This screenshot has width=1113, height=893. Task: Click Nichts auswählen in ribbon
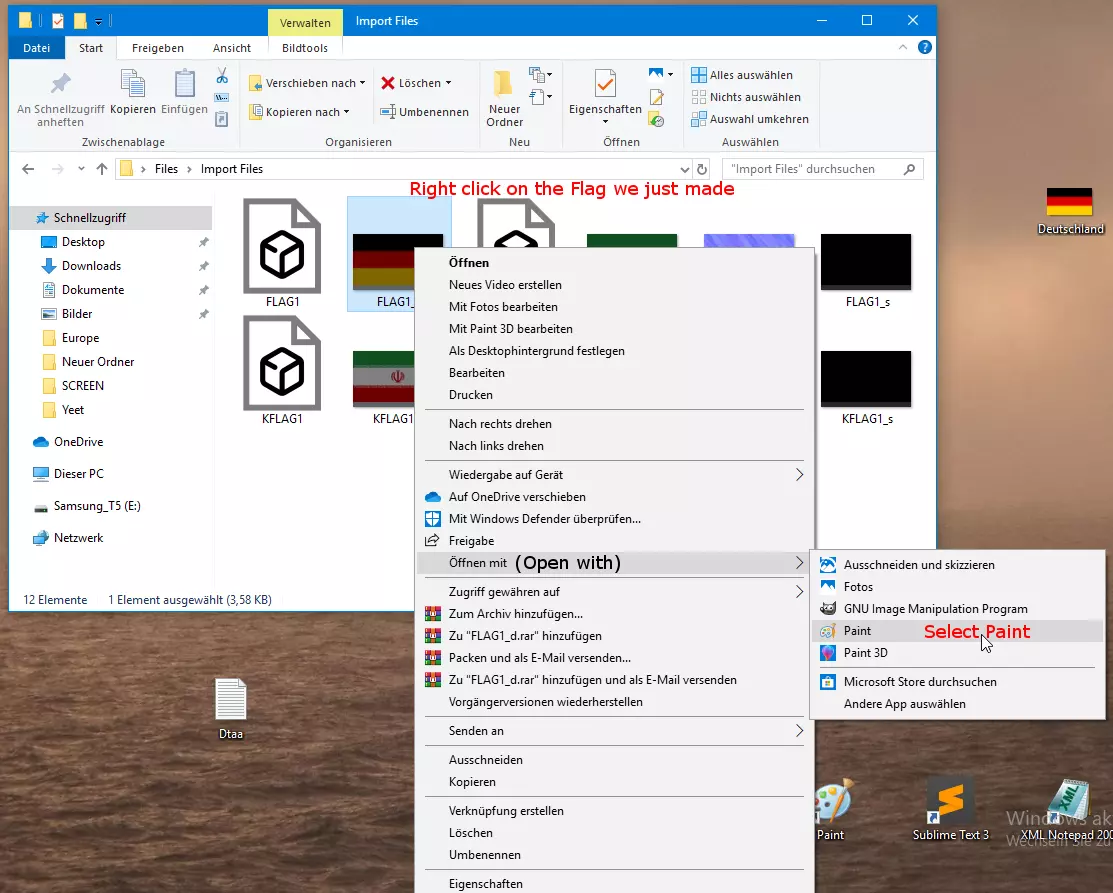(746, 97)
